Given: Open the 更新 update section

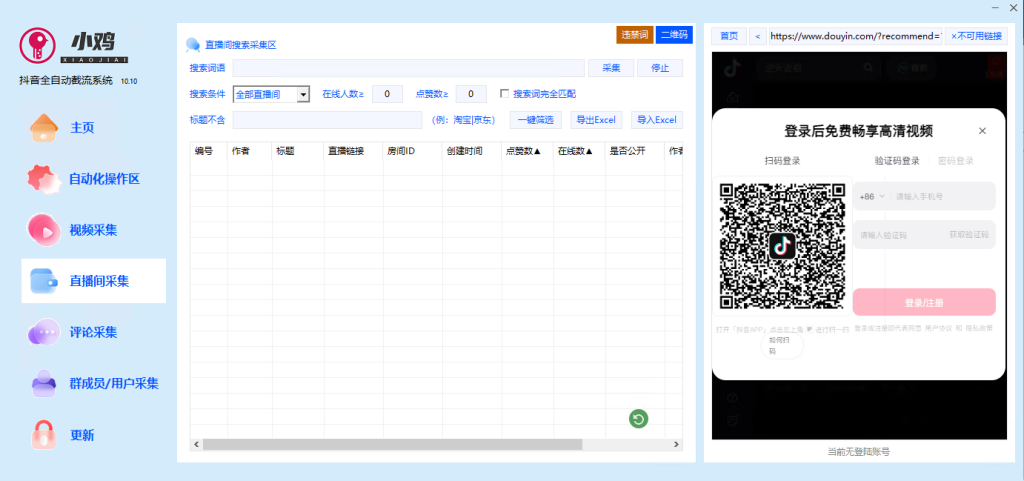Looking at the screenshot, I should coord(82,435).
